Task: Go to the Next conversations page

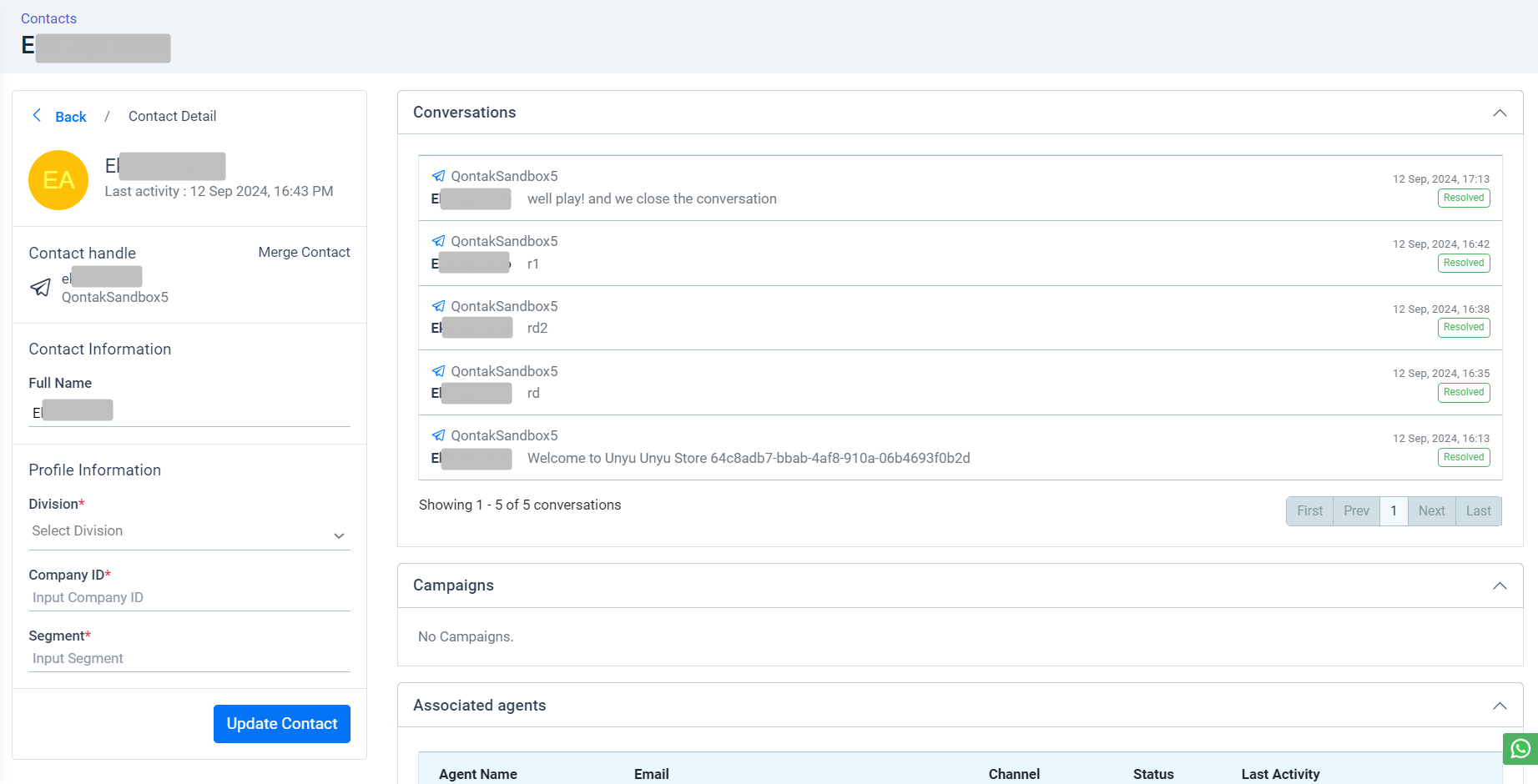Action: [1431, 511]
